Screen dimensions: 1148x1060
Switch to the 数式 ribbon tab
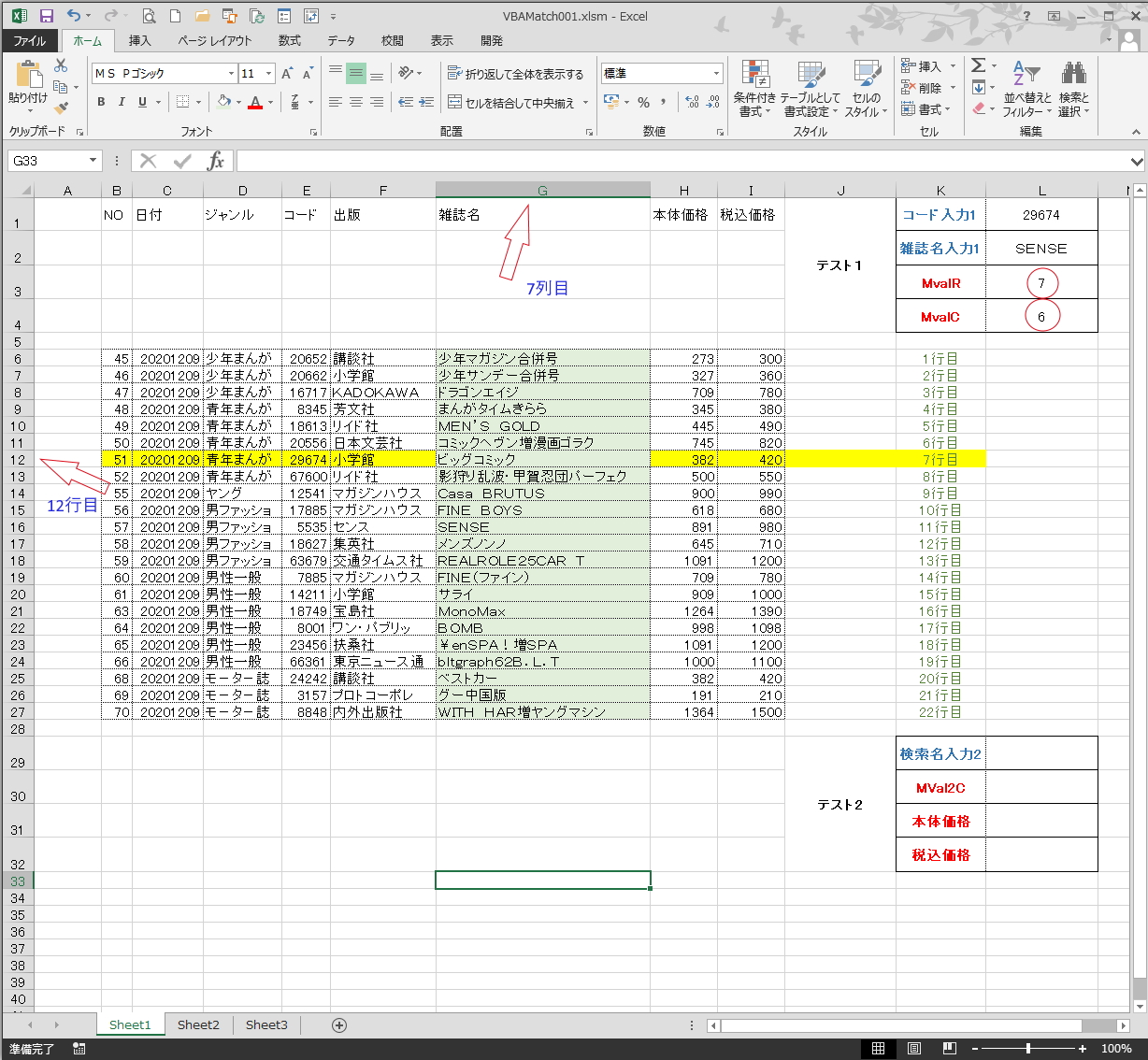290,41
